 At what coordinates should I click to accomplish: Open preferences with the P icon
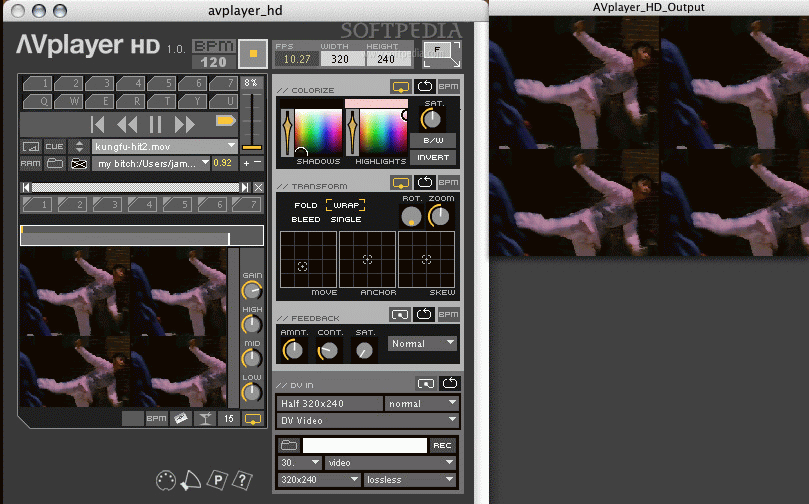pos(218,481)
